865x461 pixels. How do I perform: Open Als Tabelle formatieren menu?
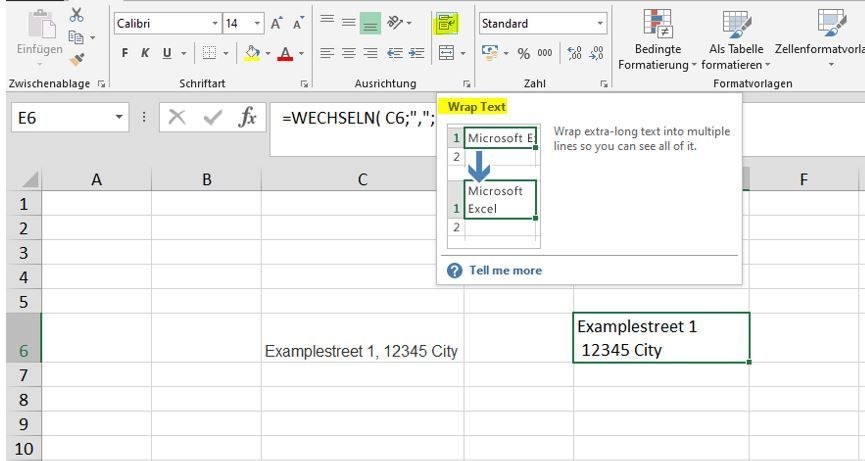pyautogui.click(x=736, y=40)
